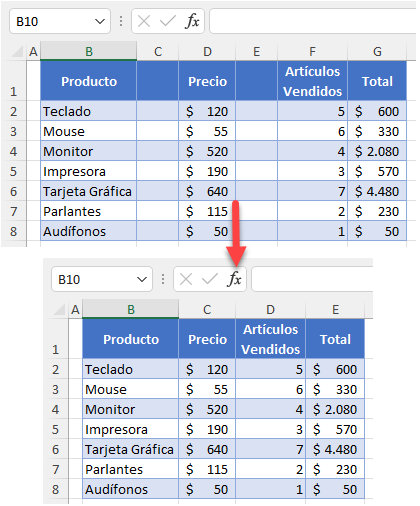Click into the formula bar of the A–E sheet
This screenshot has width=420, height=506.
tap(312, 279)
